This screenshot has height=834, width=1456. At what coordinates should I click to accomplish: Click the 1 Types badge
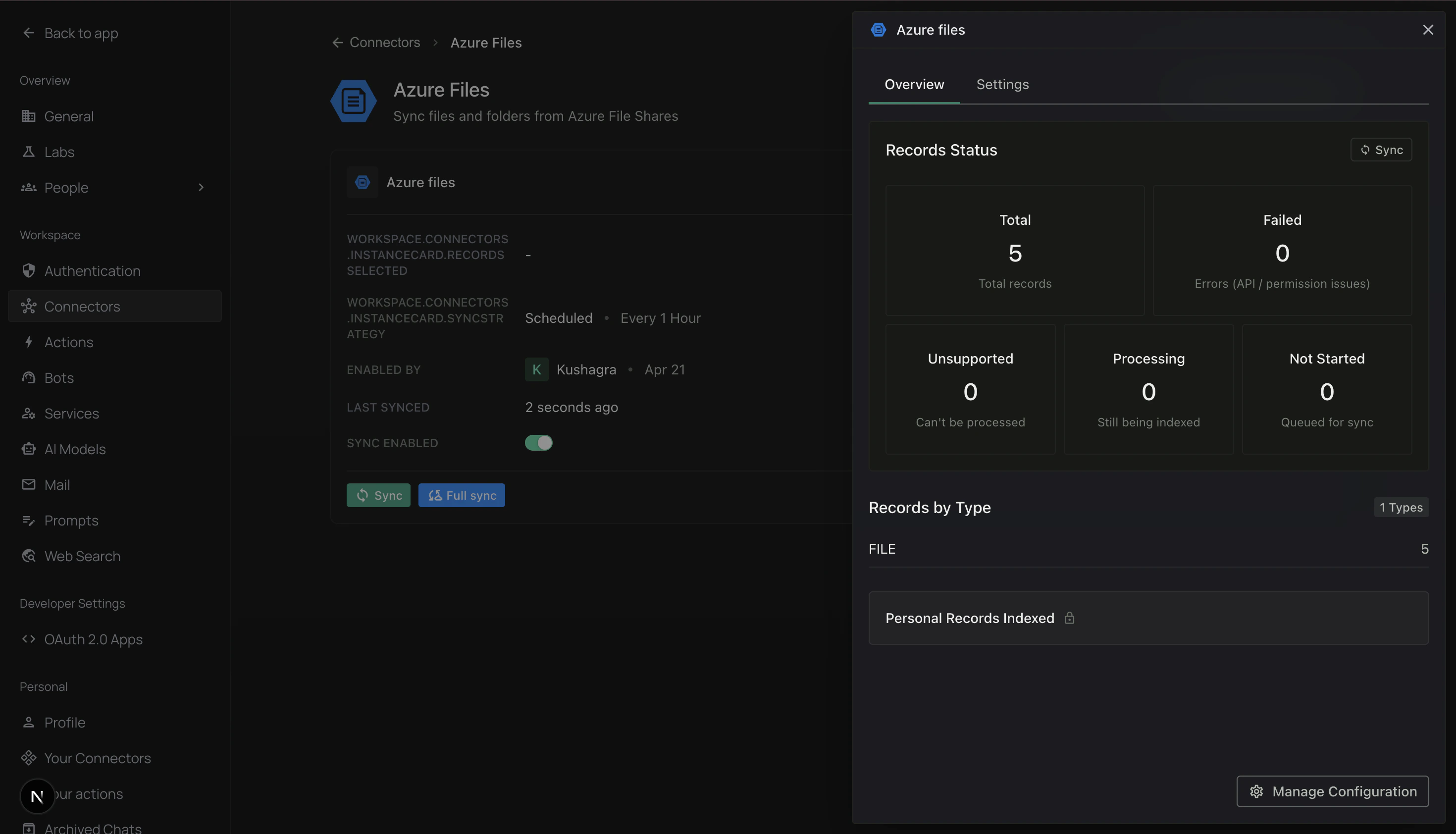1401,508
